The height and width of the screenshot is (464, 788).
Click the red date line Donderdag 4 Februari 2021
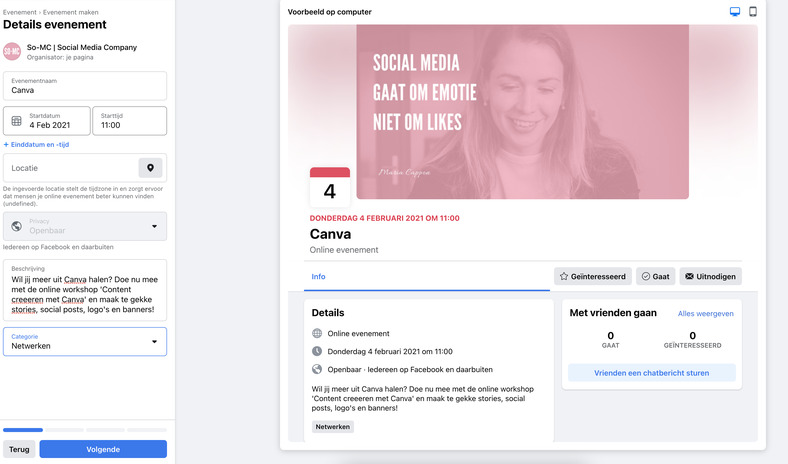tap(384, 218)
